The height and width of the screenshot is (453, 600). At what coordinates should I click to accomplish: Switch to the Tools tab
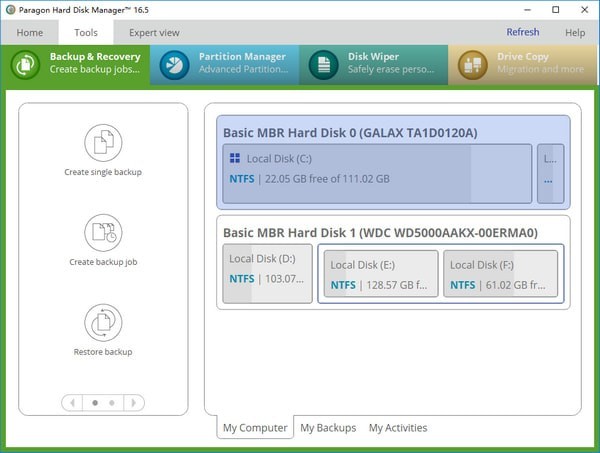86,33
